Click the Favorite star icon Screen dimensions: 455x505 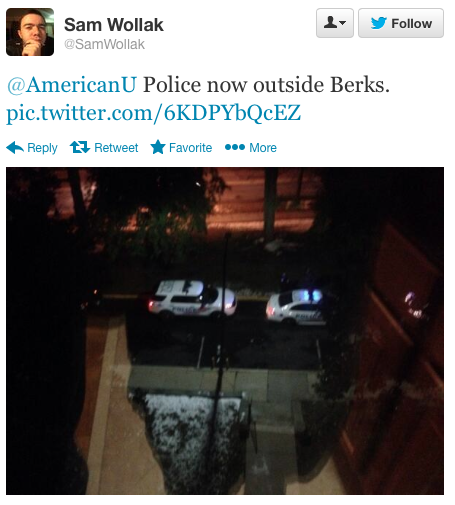[x=158, y=147]
